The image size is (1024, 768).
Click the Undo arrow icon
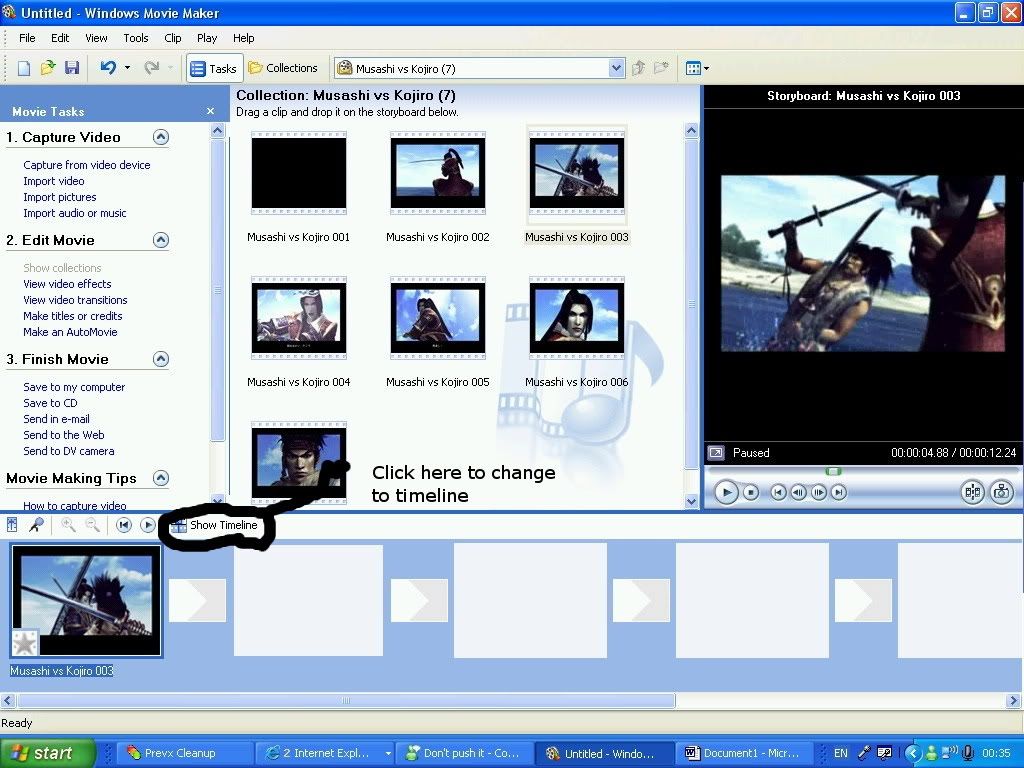coord(107,68)
